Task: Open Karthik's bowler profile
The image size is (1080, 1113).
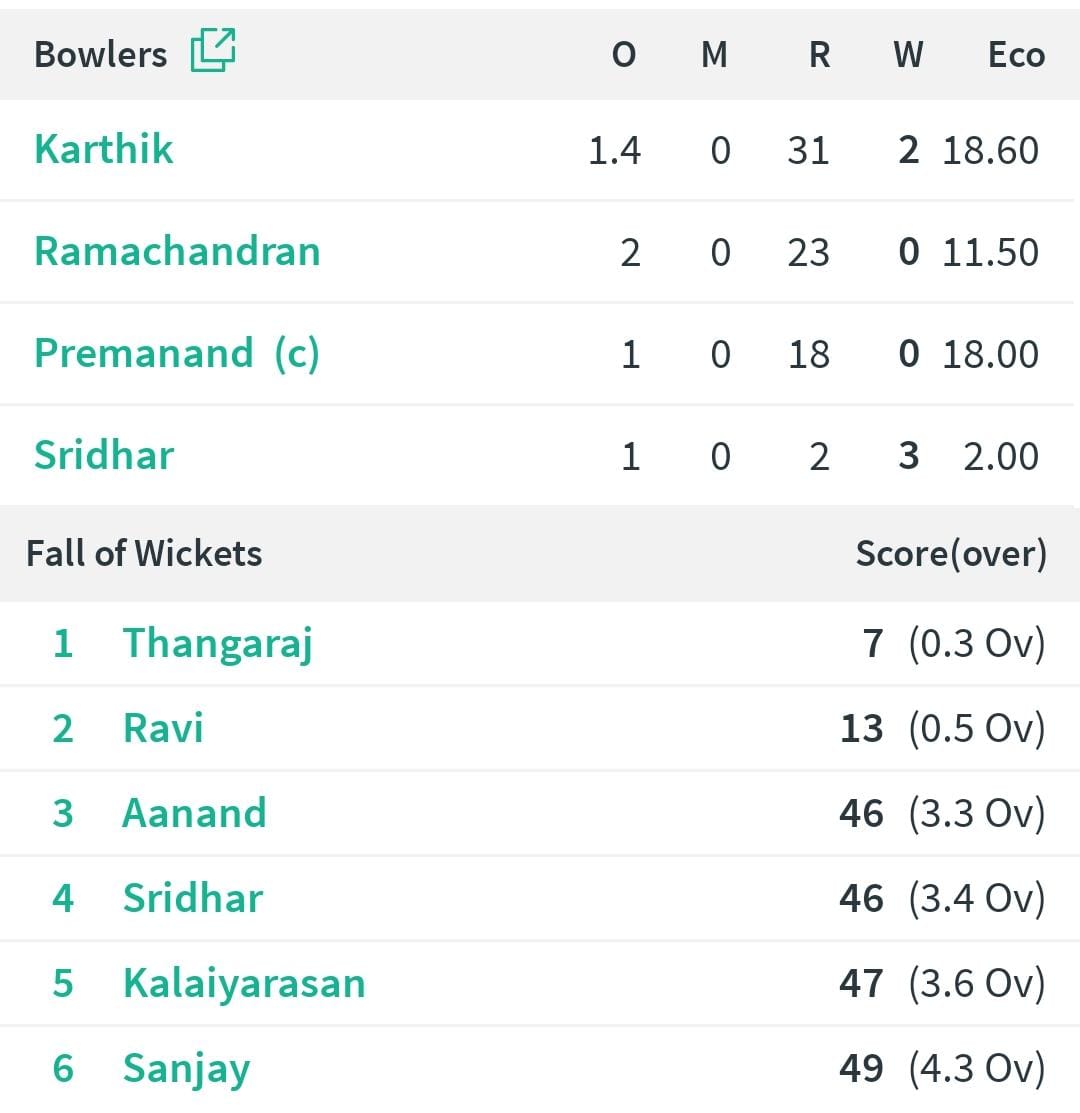Action: coord(104,149)
